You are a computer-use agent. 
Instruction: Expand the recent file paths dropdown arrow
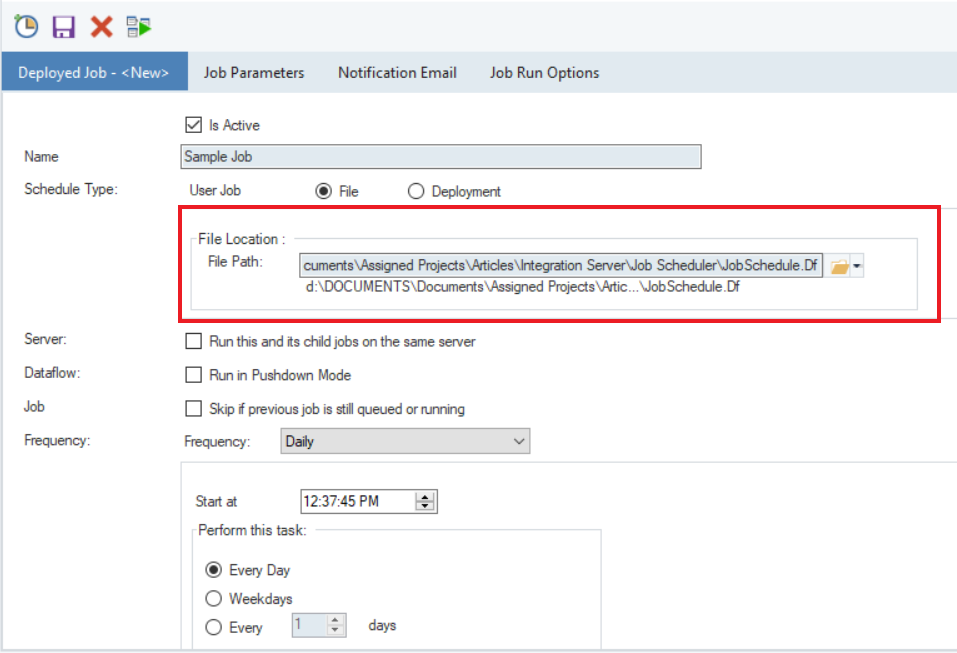point(857,266)
